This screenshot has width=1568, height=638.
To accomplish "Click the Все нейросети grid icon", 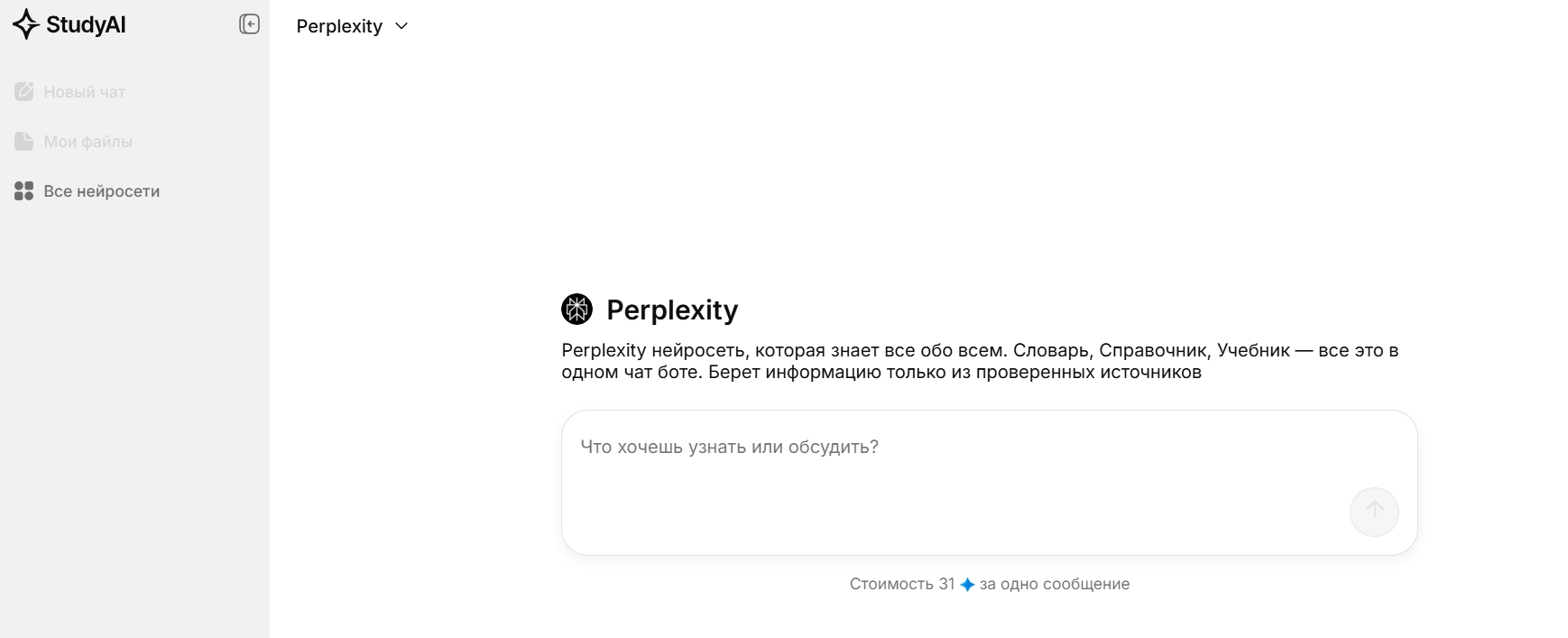I will [x=23, y=190].
